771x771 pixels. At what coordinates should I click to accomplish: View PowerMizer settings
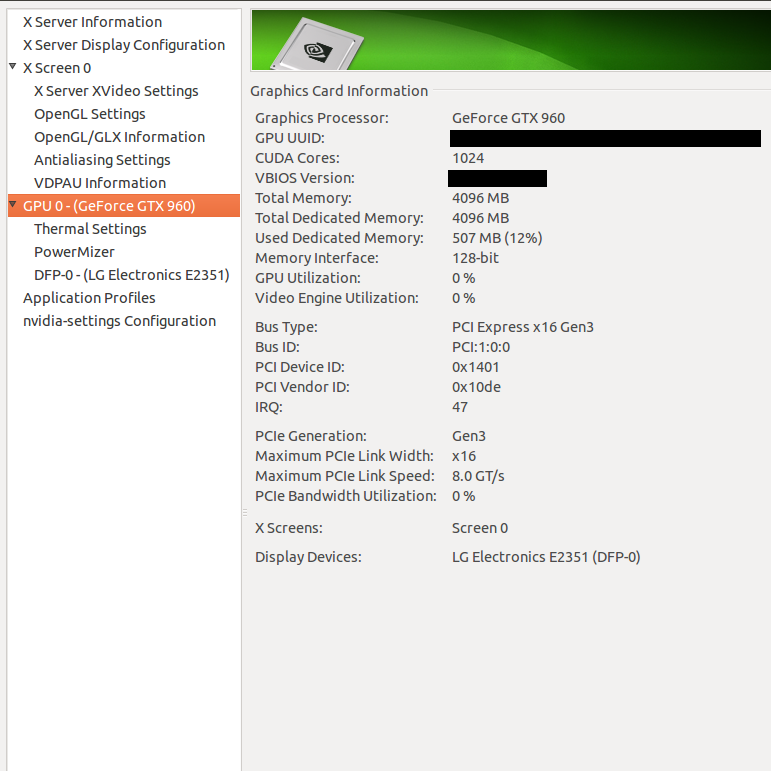coord(74,252)
